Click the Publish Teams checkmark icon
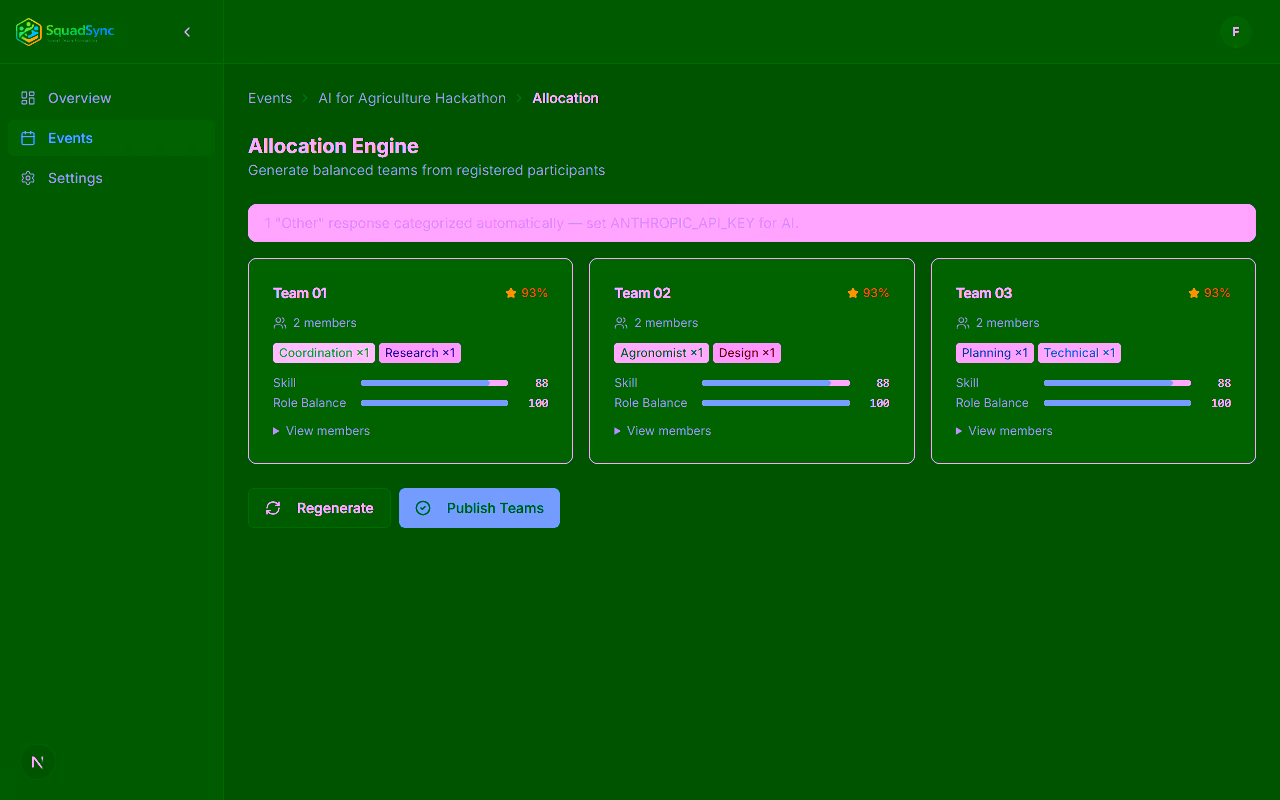The width and height of the screenshot is (1280, 800). pyautogui.click(x=423, y=508)
